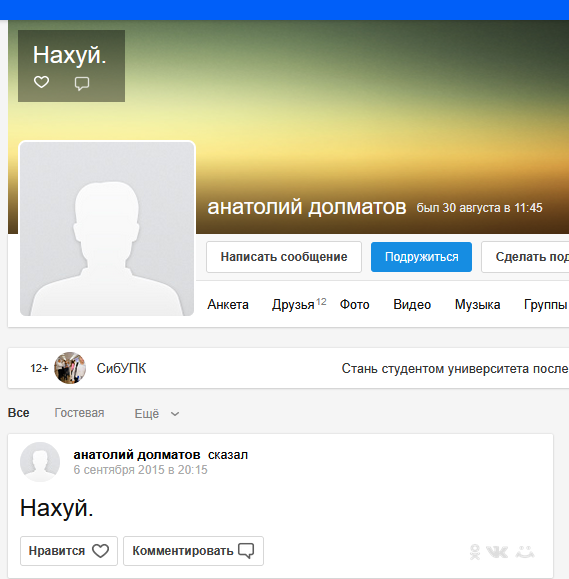Click the blue Подружиться button
Viewport: 569px width, 579px height.
pos(421,257)
